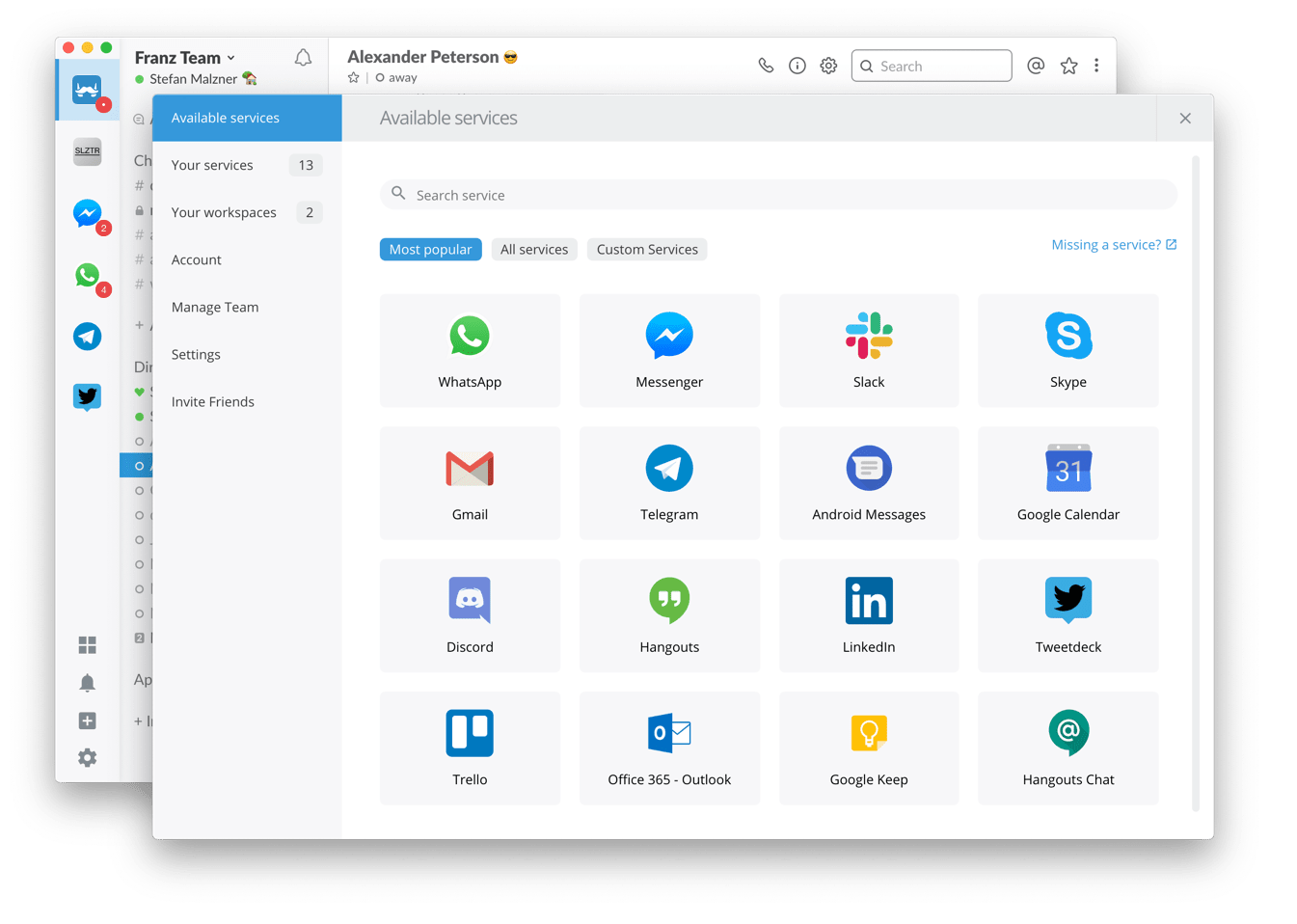Switch to WhatsApp in the sidebar
Screen dimensions: 1297x924
pos(87,276)
